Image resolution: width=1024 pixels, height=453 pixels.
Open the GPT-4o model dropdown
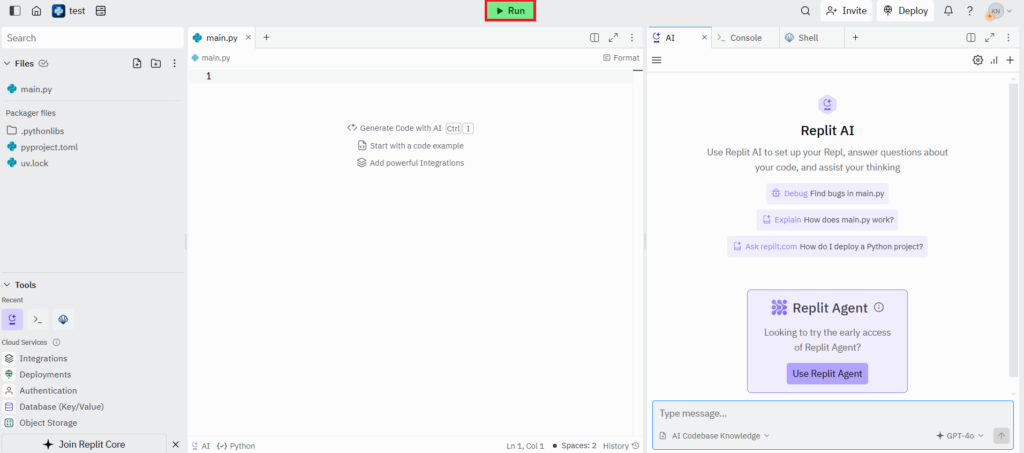960,436
